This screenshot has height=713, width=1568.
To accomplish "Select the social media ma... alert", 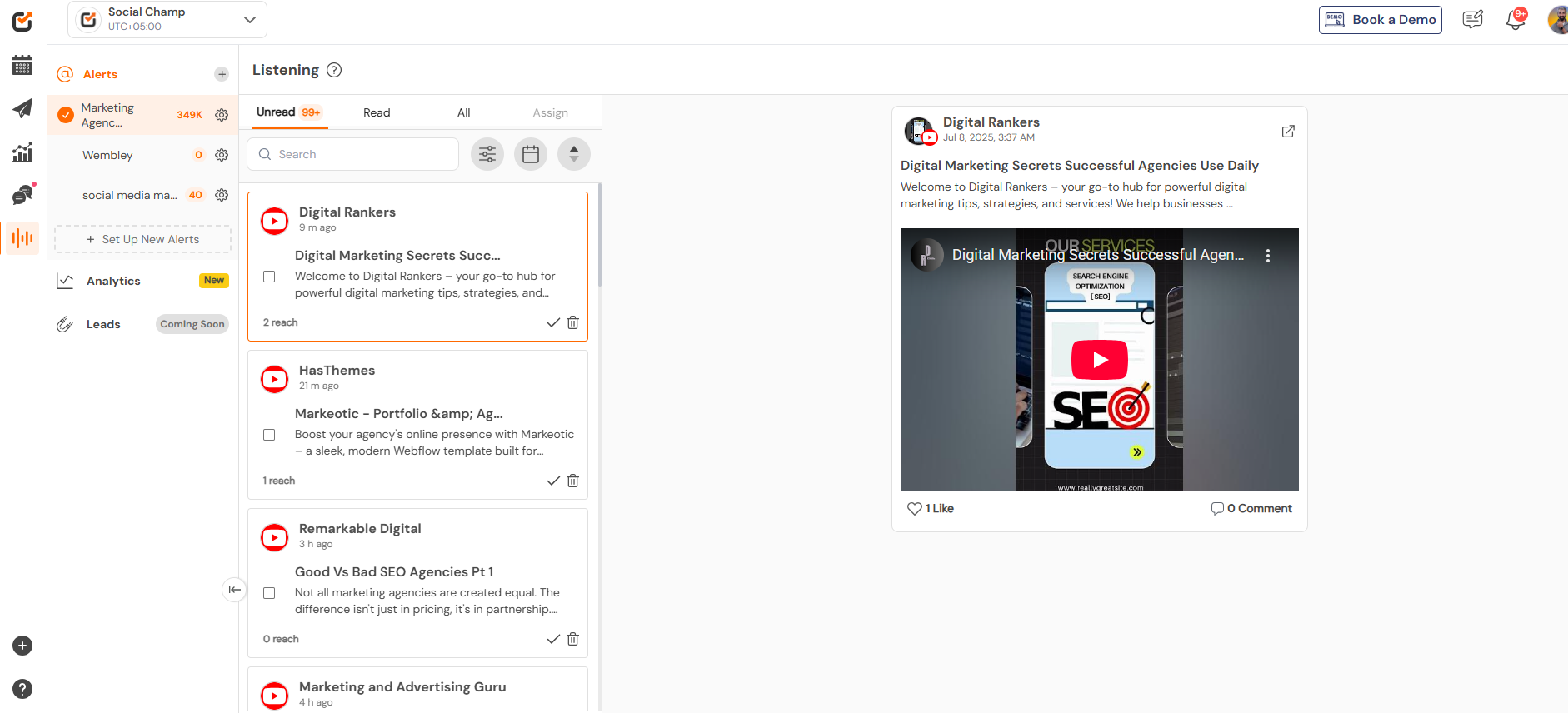I will (x=129, y=195).
